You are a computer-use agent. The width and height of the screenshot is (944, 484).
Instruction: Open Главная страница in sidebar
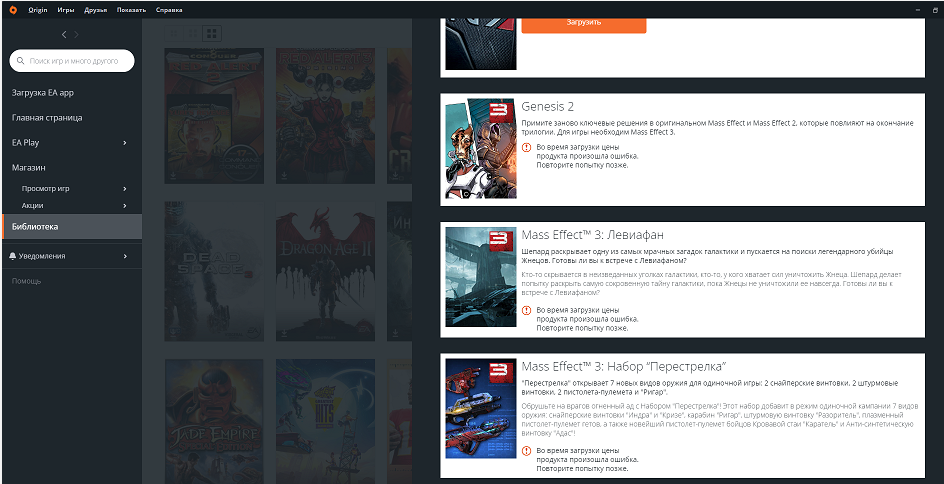(47, 118)
